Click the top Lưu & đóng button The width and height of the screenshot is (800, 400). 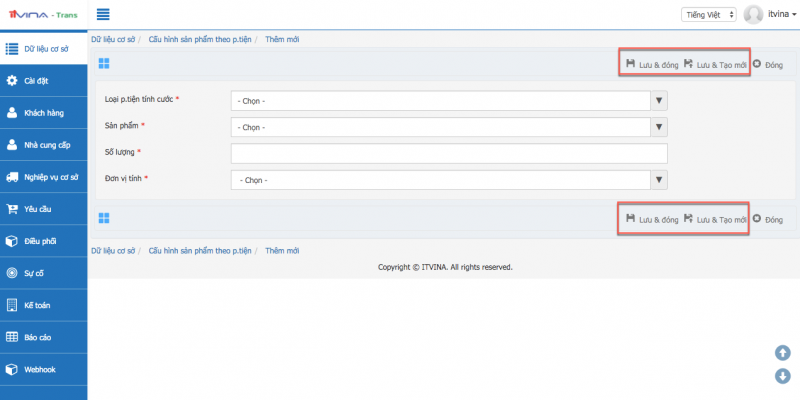point(652,65)
